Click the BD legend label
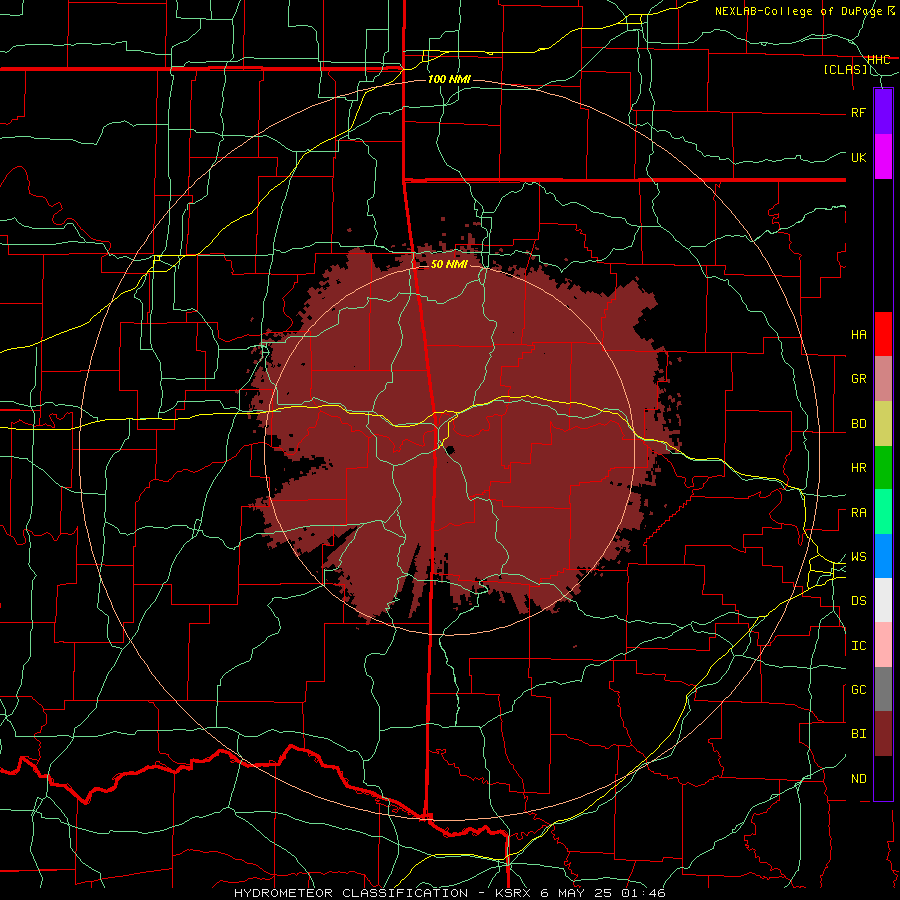This screenshot has width=900, height=900. (x=858, y=424)
